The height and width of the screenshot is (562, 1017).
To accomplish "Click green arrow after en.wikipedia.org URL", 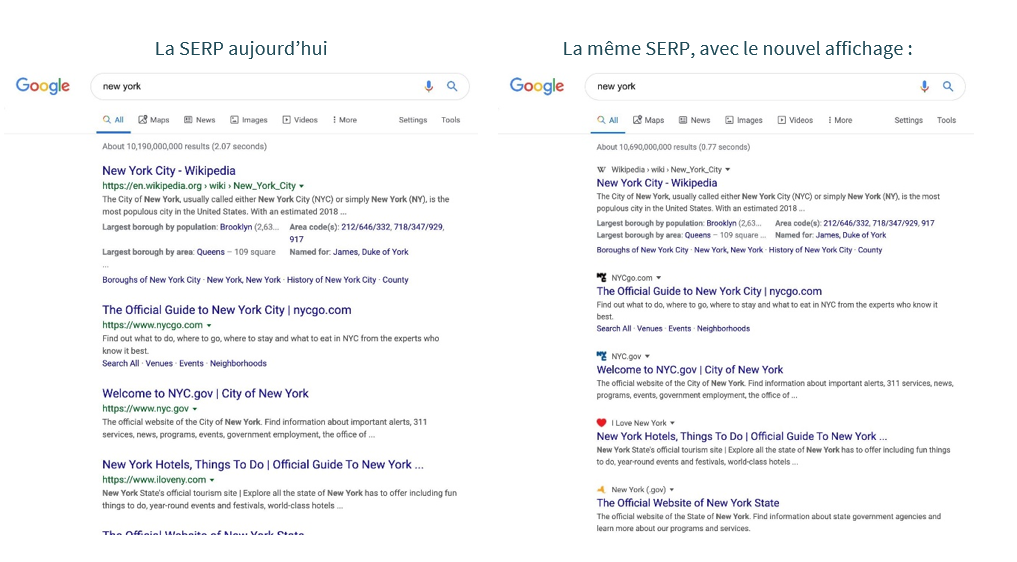I will tap(302, 186).
